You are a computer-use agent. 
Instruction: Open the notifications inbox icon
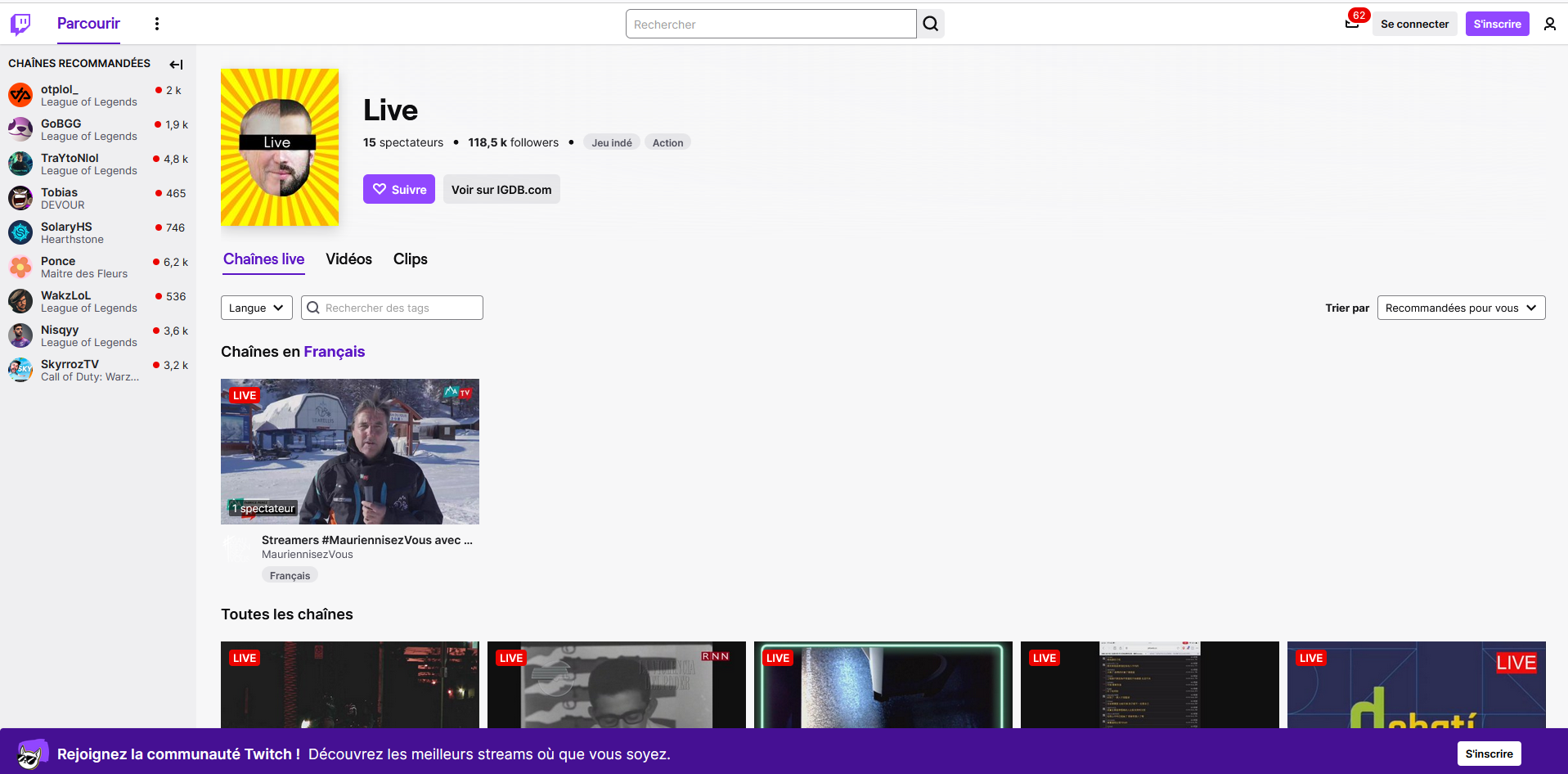pyautogui.click(x=1352, y=24)
